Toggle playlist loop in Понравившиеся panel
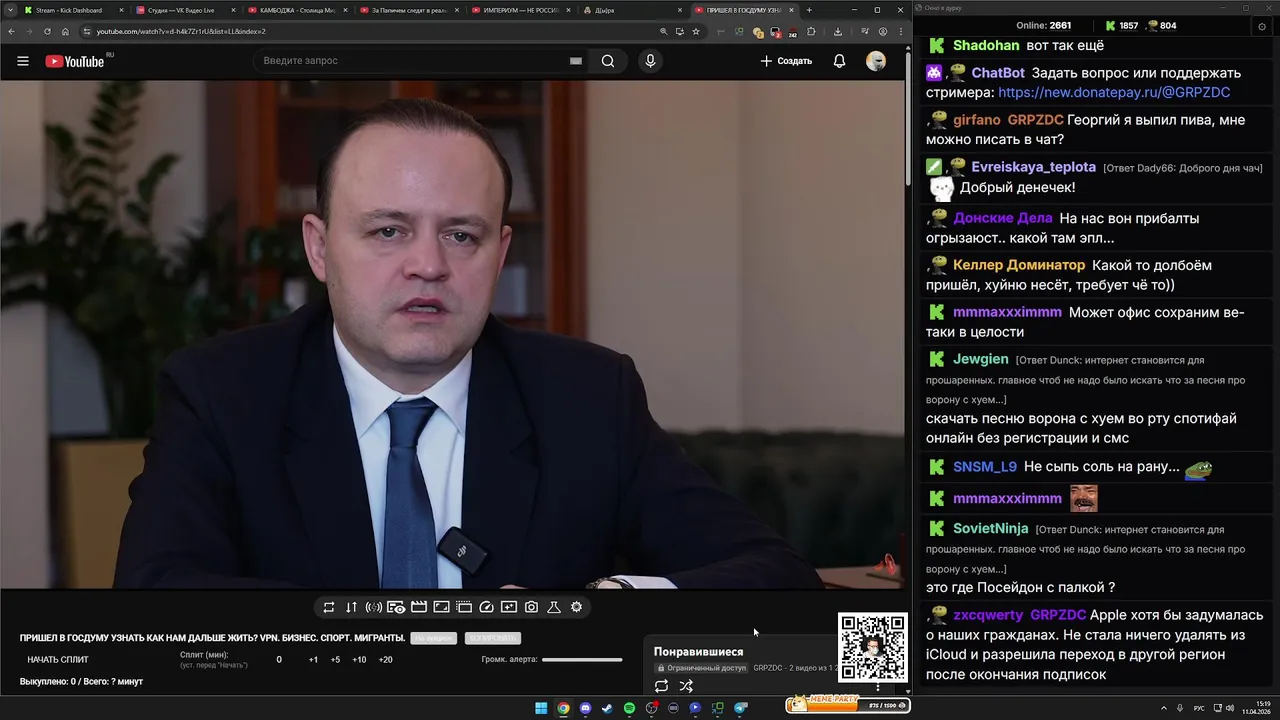1280x720 pixels. 661,686
